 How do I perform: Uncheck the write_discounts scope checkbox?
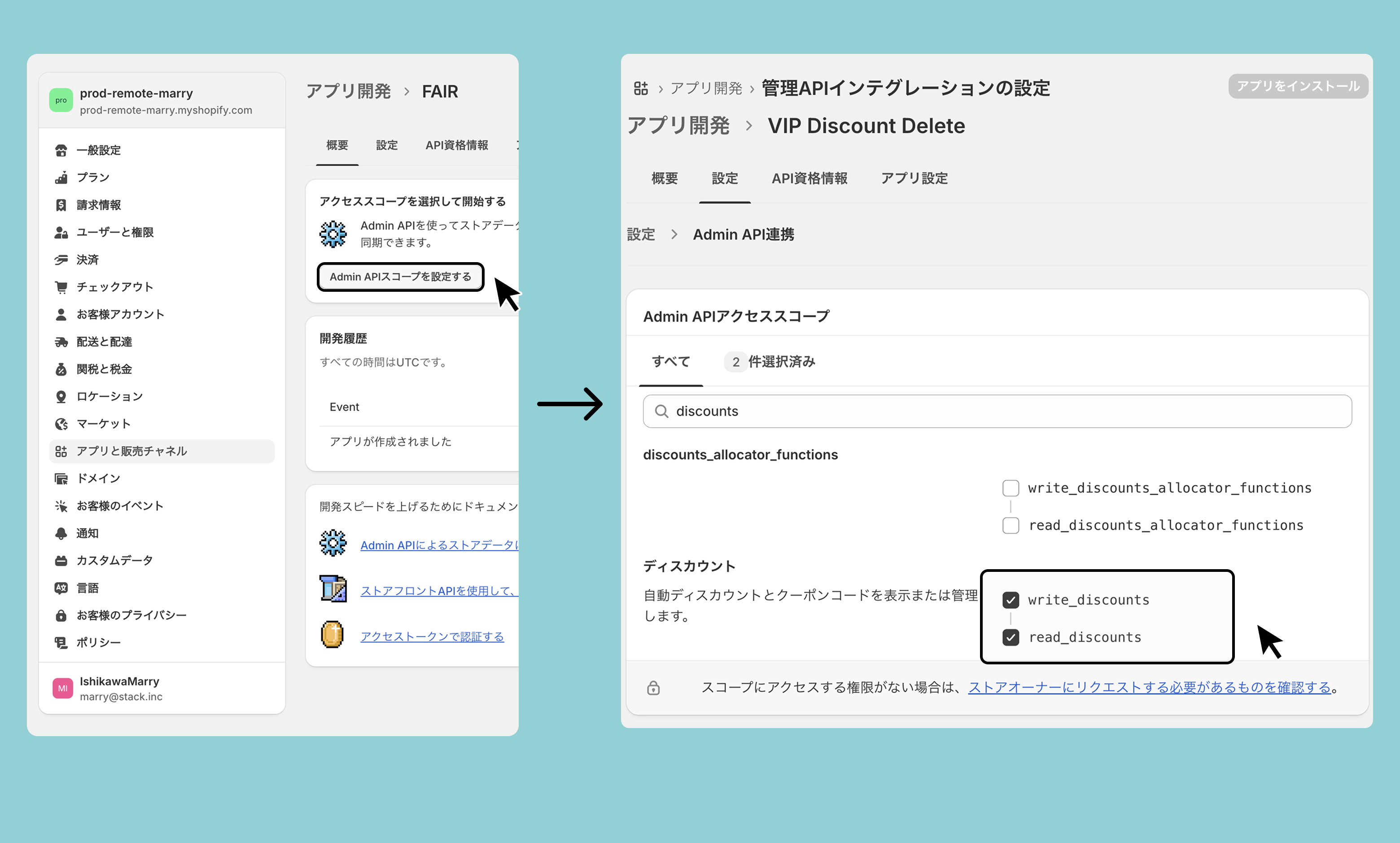click(1011, 600)
